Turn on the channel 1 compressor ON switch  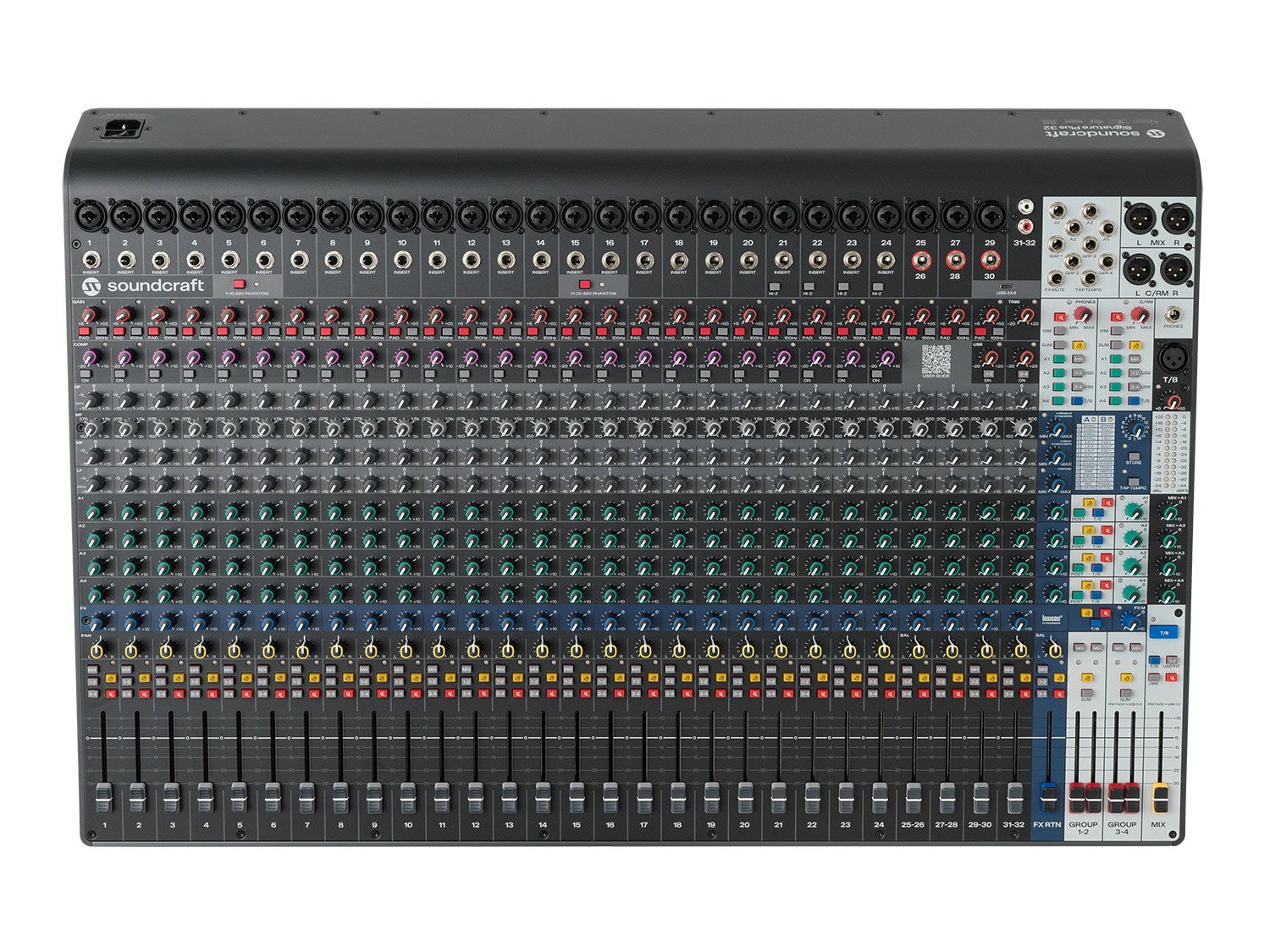[84, 372]
